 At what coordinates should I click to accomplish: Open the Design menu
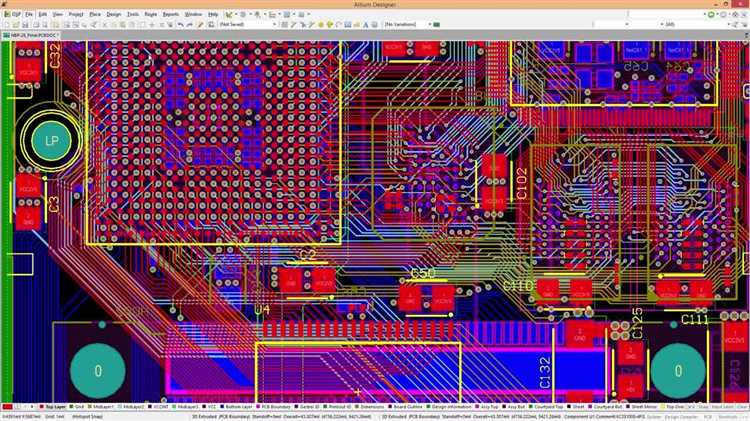pyautogui.click(x=113, y=14)
